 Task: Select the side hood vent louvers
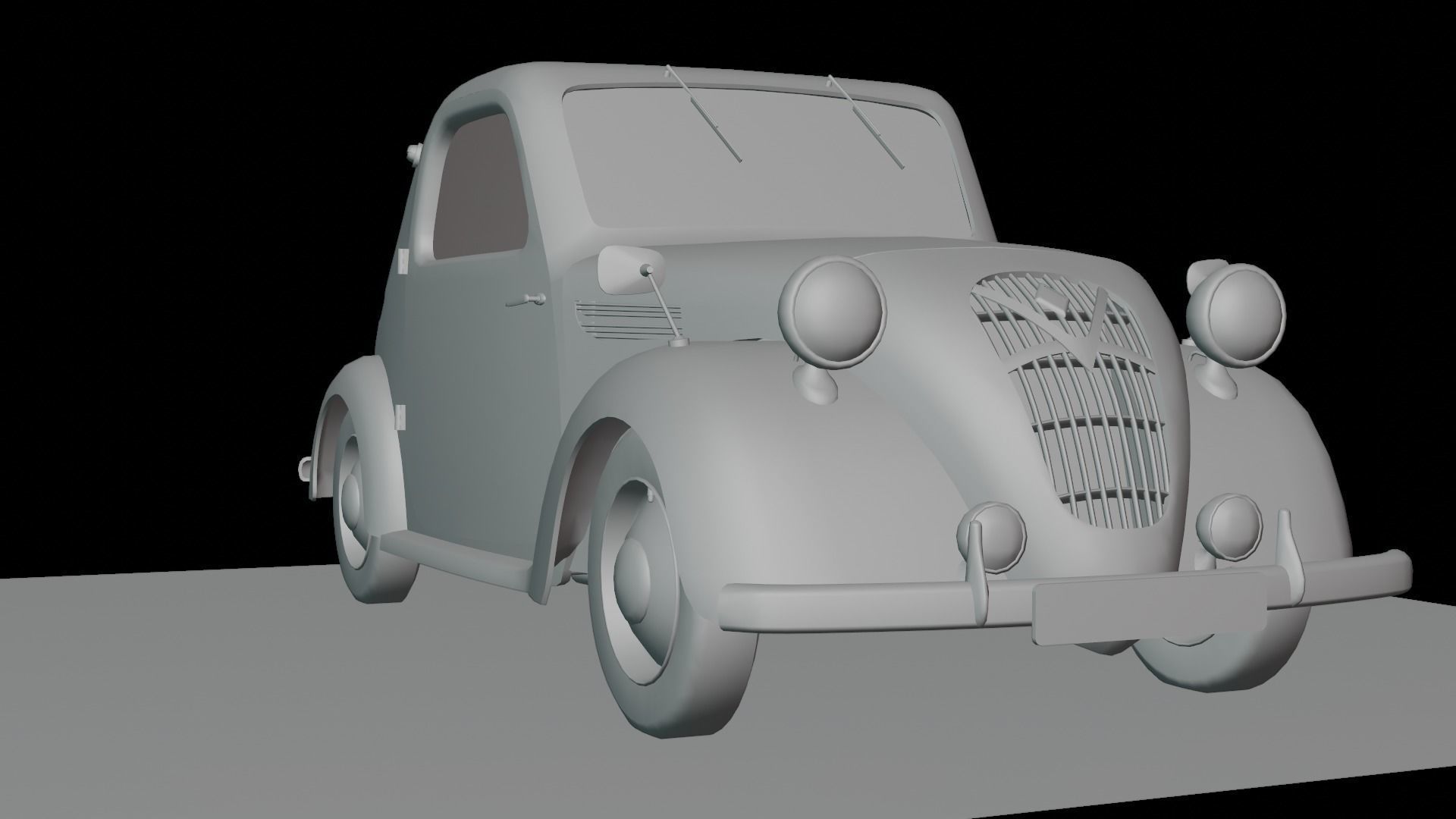[x=629, y=320]
